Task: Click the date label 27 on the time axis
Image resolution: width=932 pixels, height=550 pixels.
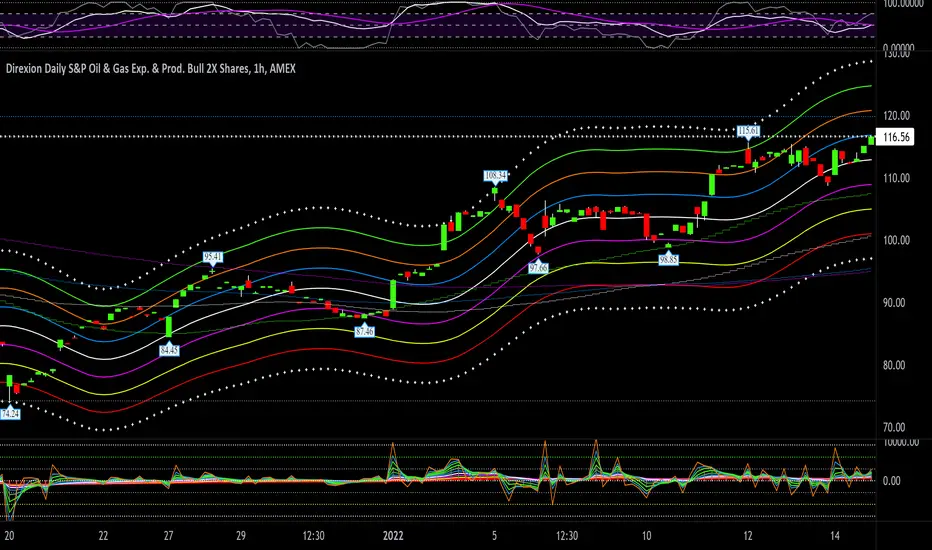Action: 169,536
